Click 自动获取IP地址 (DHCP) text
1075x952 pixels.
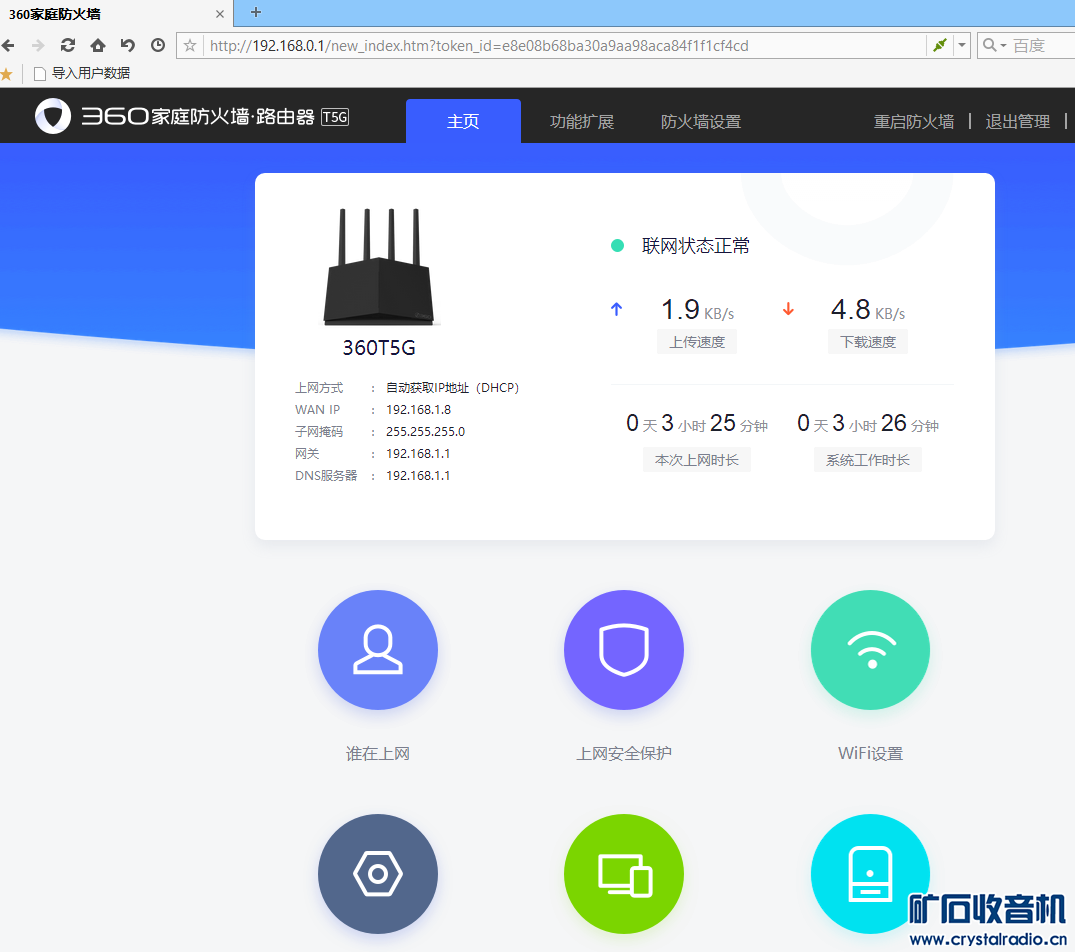[452, 388]
